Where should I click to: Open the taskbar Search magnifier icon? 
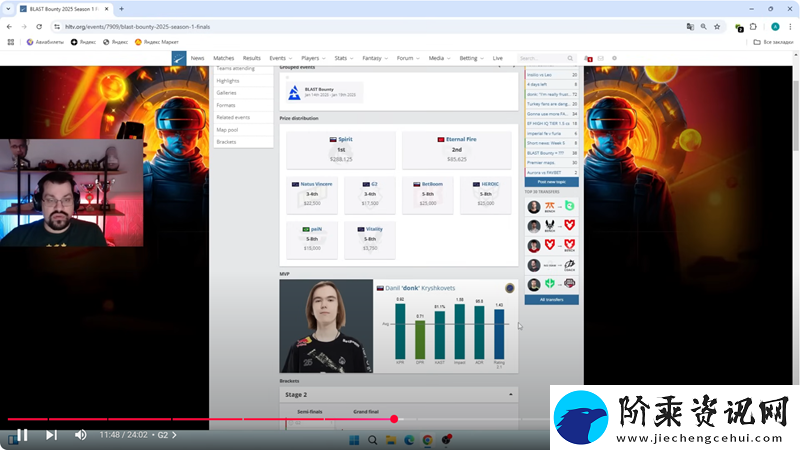point(372,440)
